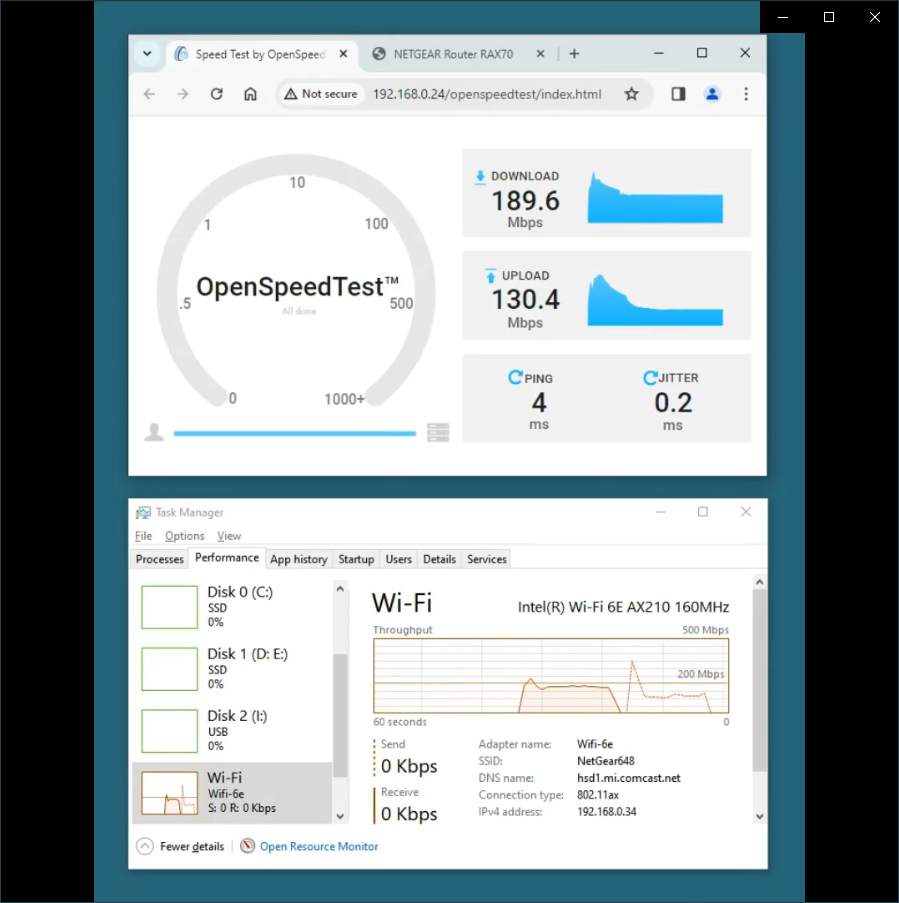Open the Chrome side panel
Screen dimensions: 899x903
point(678,94)
